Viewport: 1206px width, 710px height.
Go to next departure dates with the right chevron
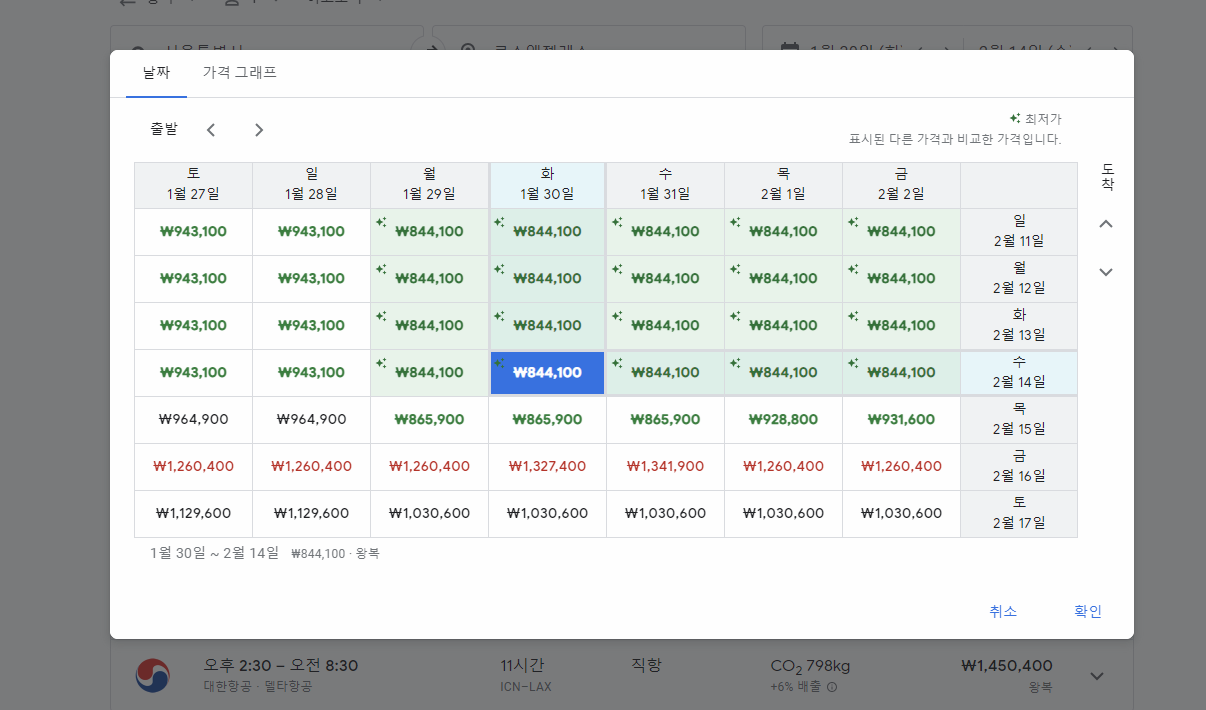click(x=258, y=129)
